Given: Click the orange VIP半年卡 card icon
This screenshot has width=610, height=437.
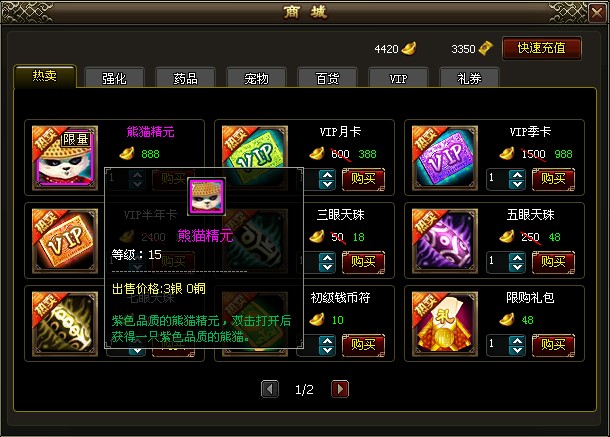Looking at the screenshot, I should point(65,241).
